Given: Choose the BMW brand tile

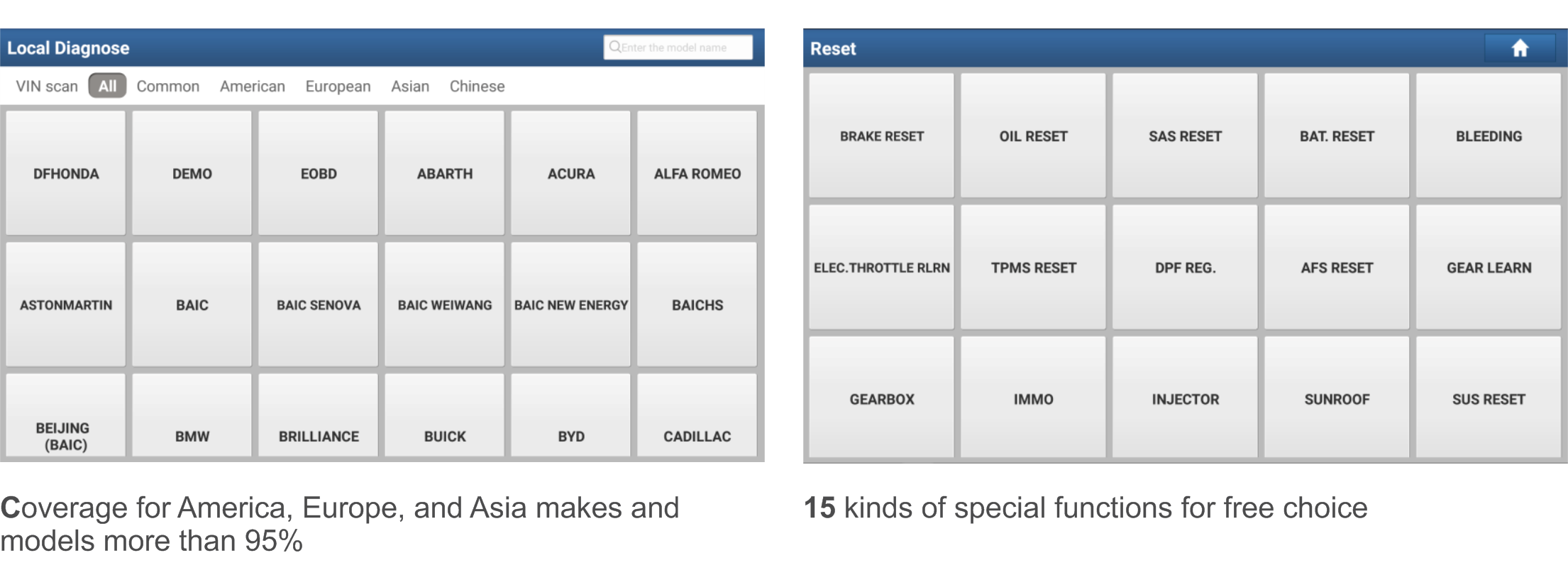Looking at the screenshot, I should tap(192, 416).
